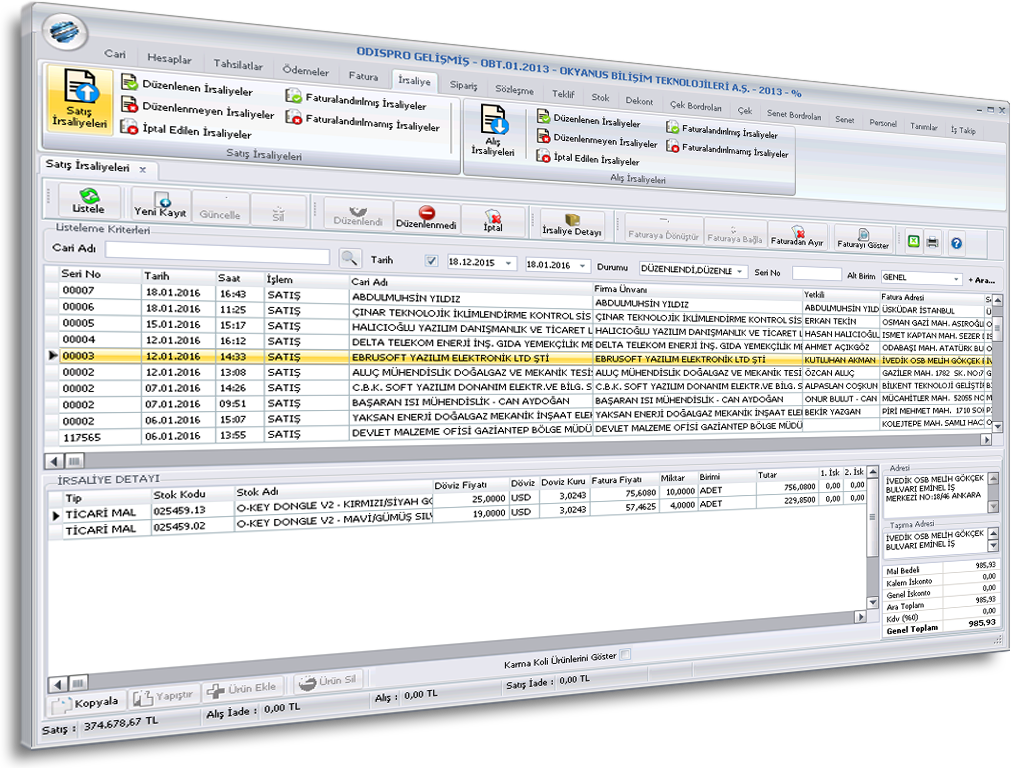Show Faturalandırılmış İrsaliyeler in the Alış İrsaliyeleri group

[x=722, y=131]
